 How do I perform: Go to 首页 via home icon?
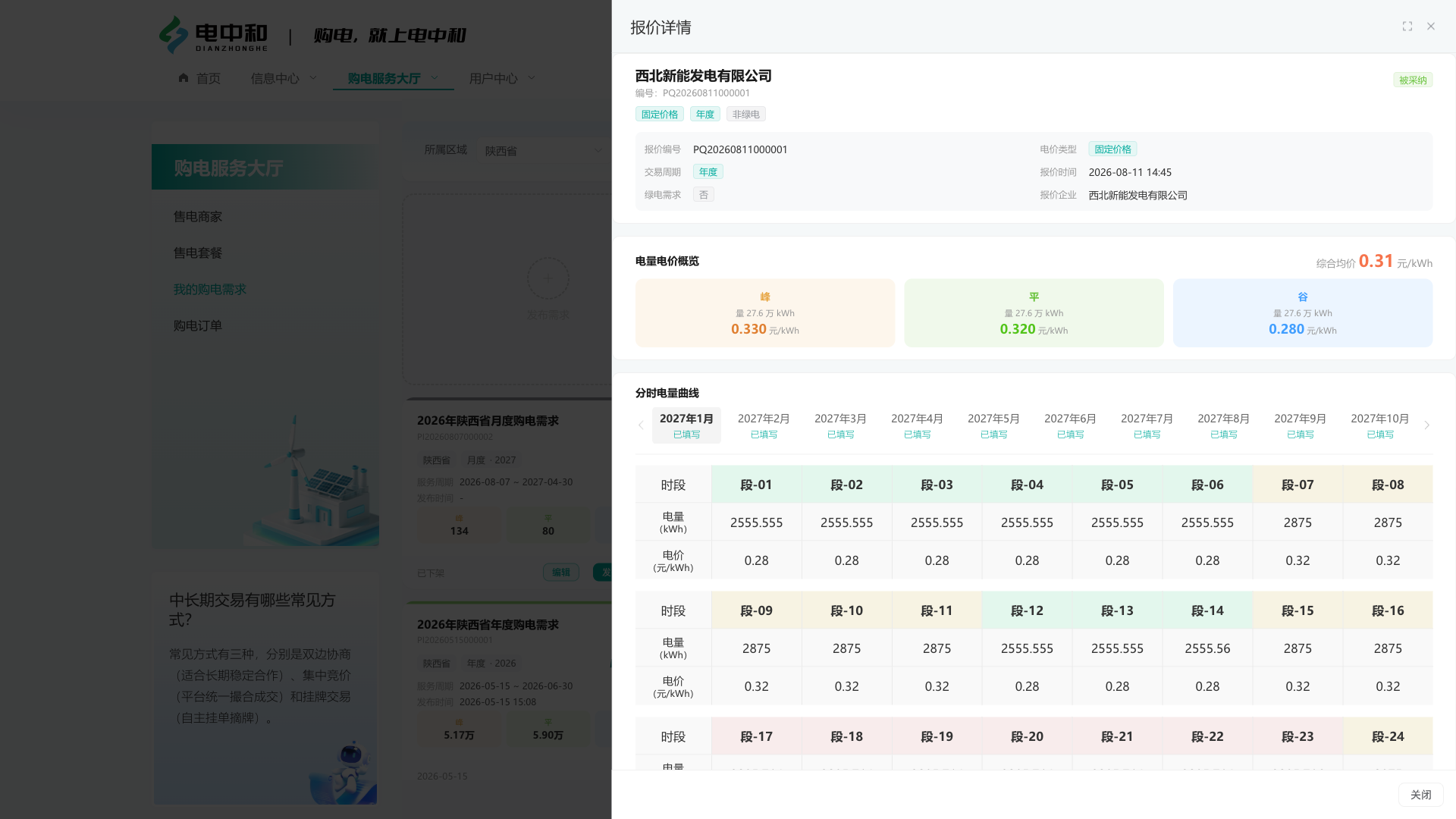[x=184, y=78]
